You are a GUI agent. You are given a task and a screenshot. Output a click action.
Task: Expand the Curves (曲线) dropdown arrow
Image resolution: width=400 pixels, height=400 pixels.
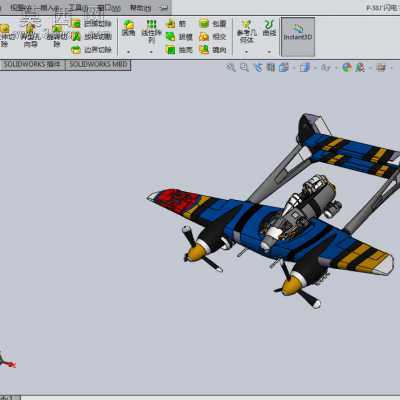[269, 52]
